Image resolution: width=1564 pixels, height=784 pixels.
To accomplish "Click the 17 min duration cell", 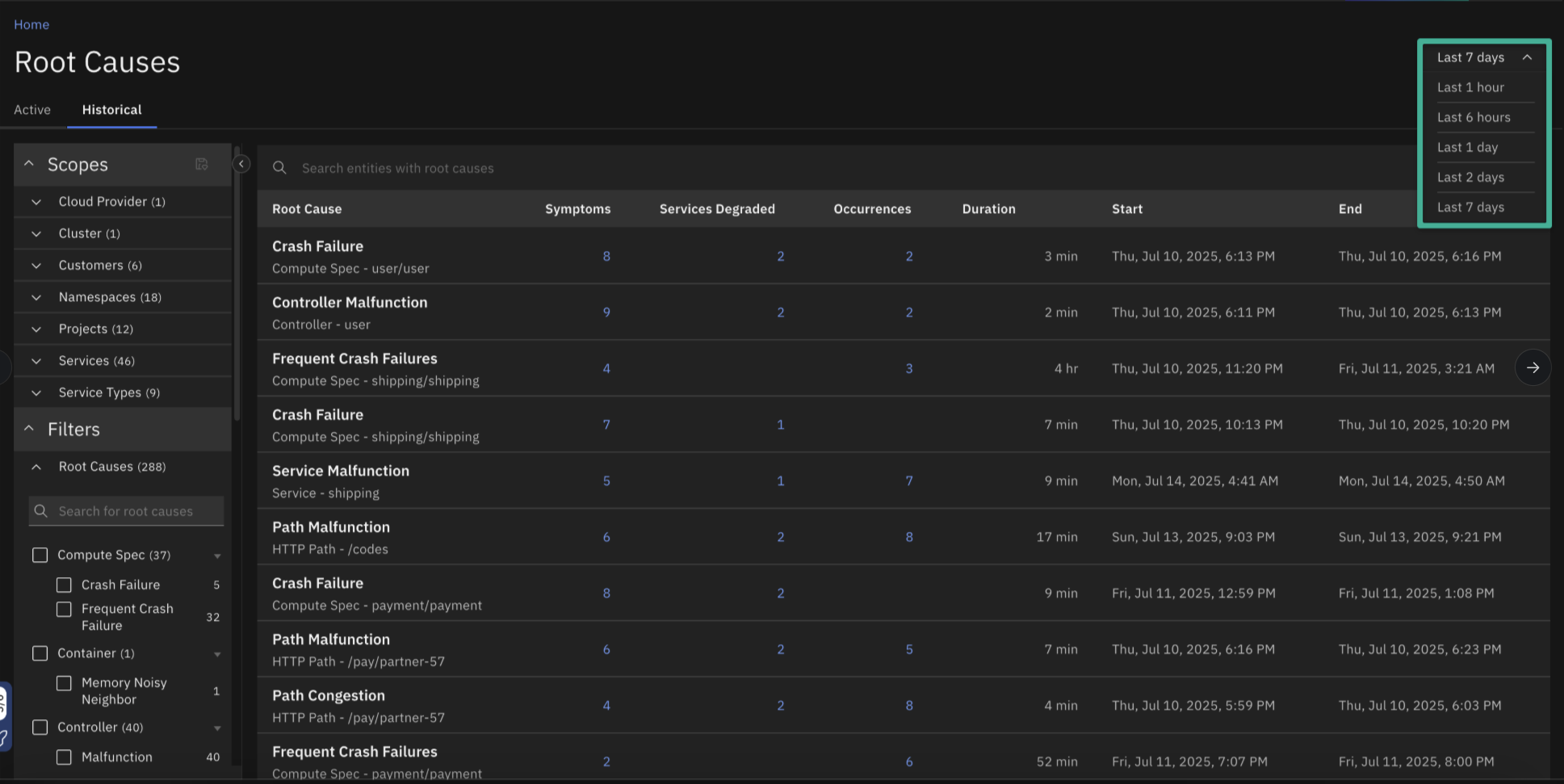I will pyautogui.click(x=1057, y=537).
